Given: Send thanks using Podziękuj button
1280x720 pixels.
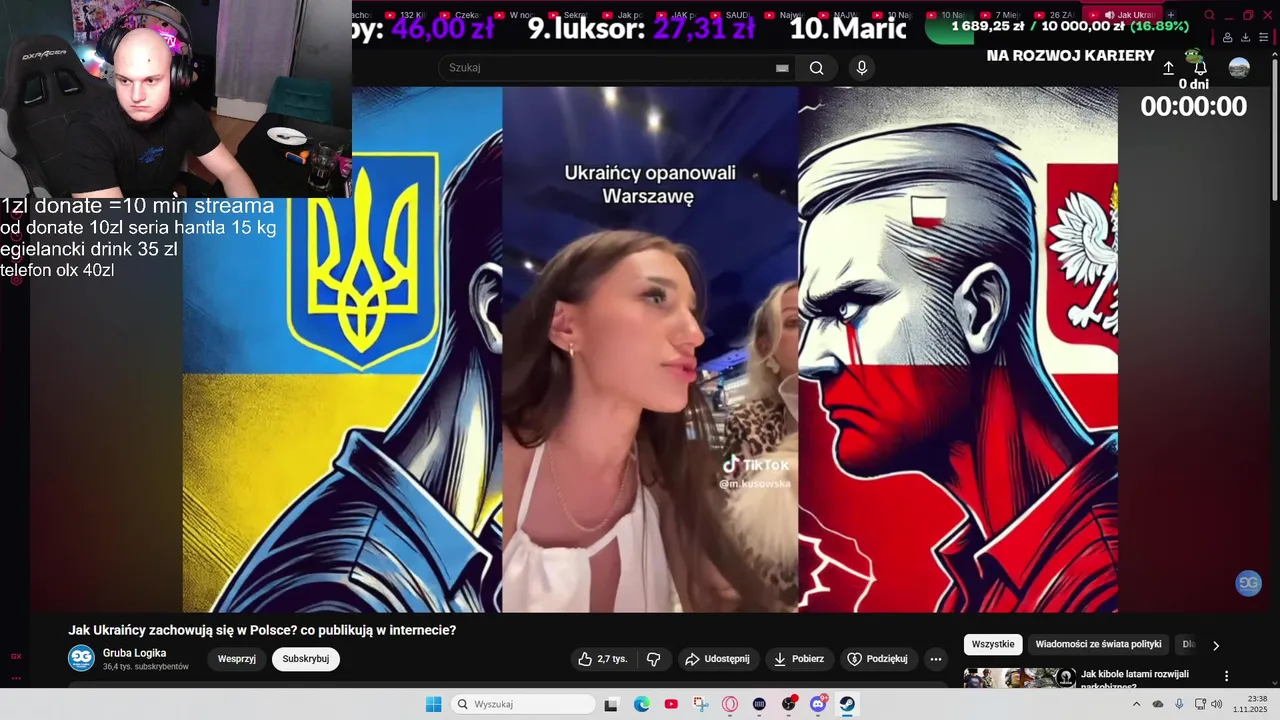Looking at the screenshot, I should click(878, 659).
